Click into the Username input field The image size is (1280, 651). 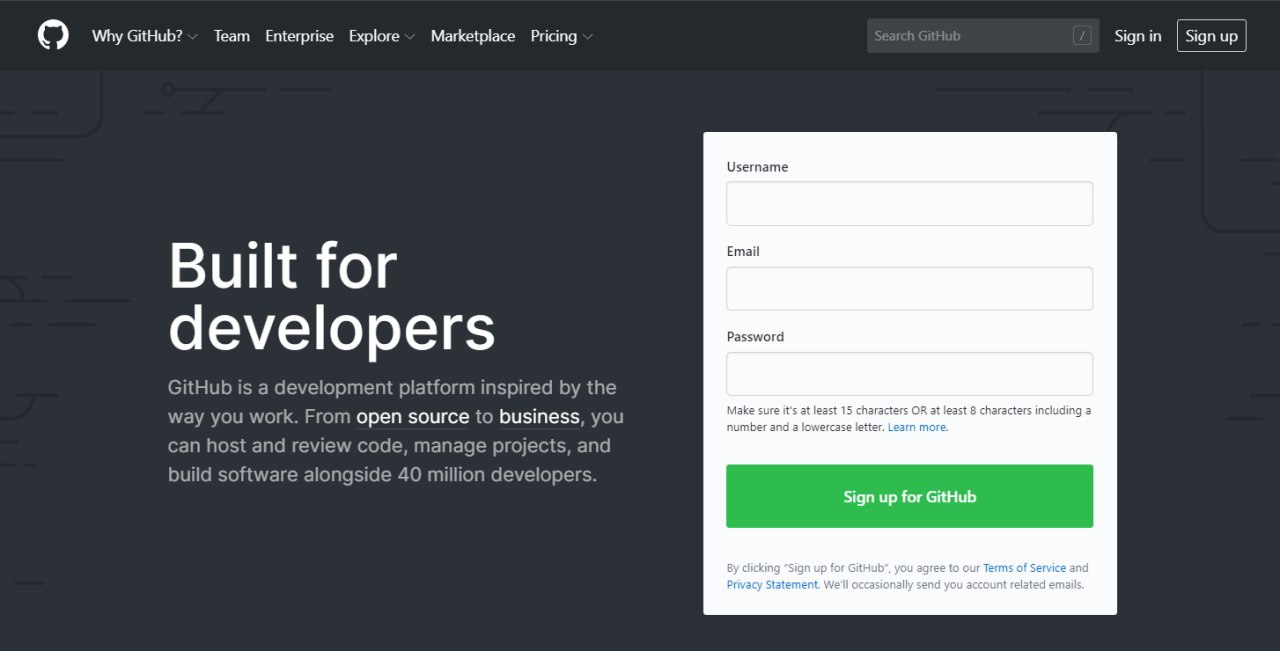point(909,204)
